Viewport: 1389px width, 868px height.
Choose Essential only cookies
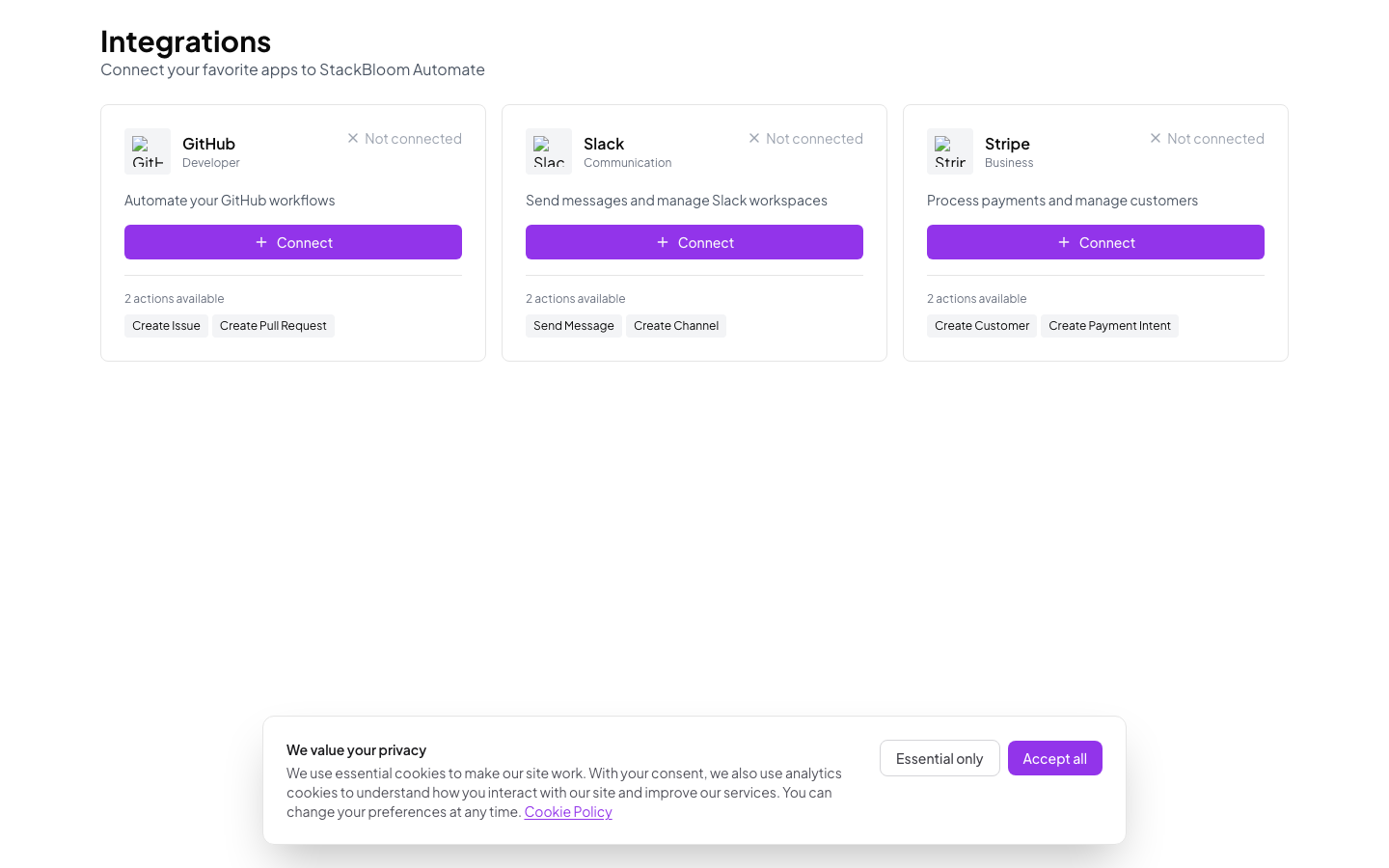point(940,758)
